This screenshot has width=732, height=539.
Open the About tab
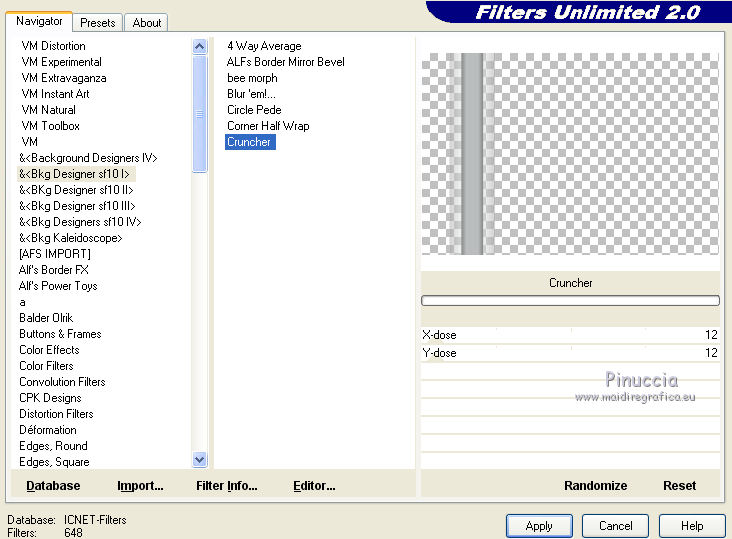147,22
